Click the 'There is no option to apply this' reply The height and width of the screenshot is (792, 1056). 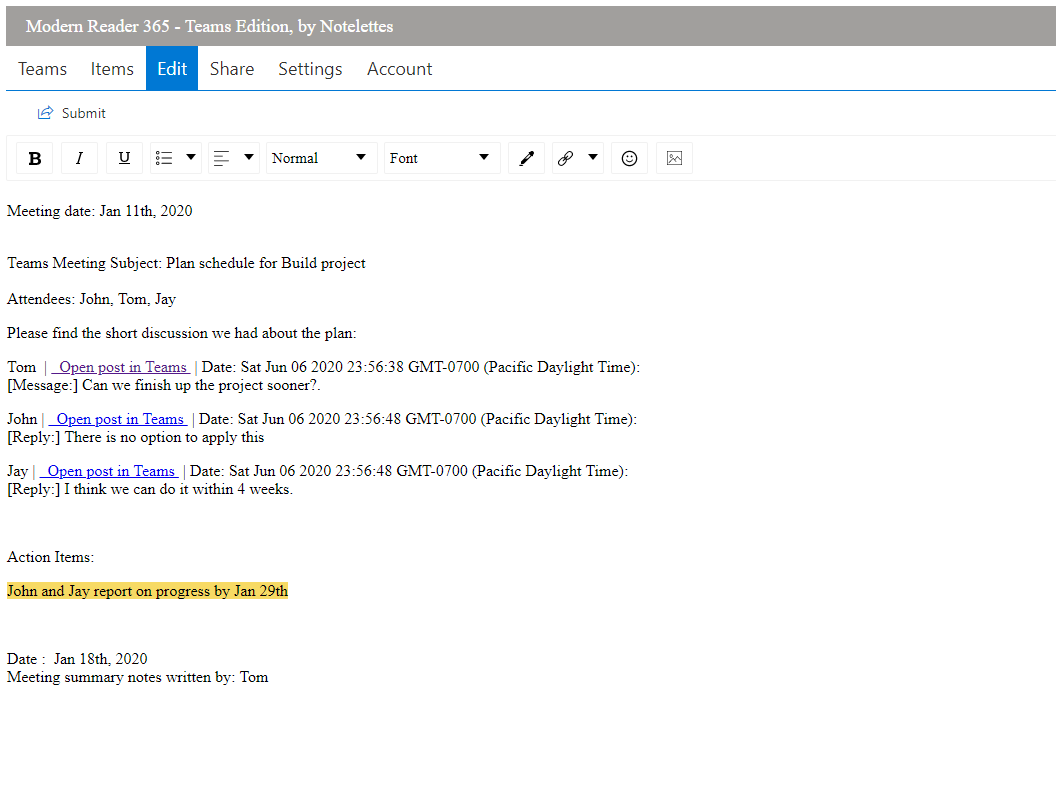coord(135,437)
